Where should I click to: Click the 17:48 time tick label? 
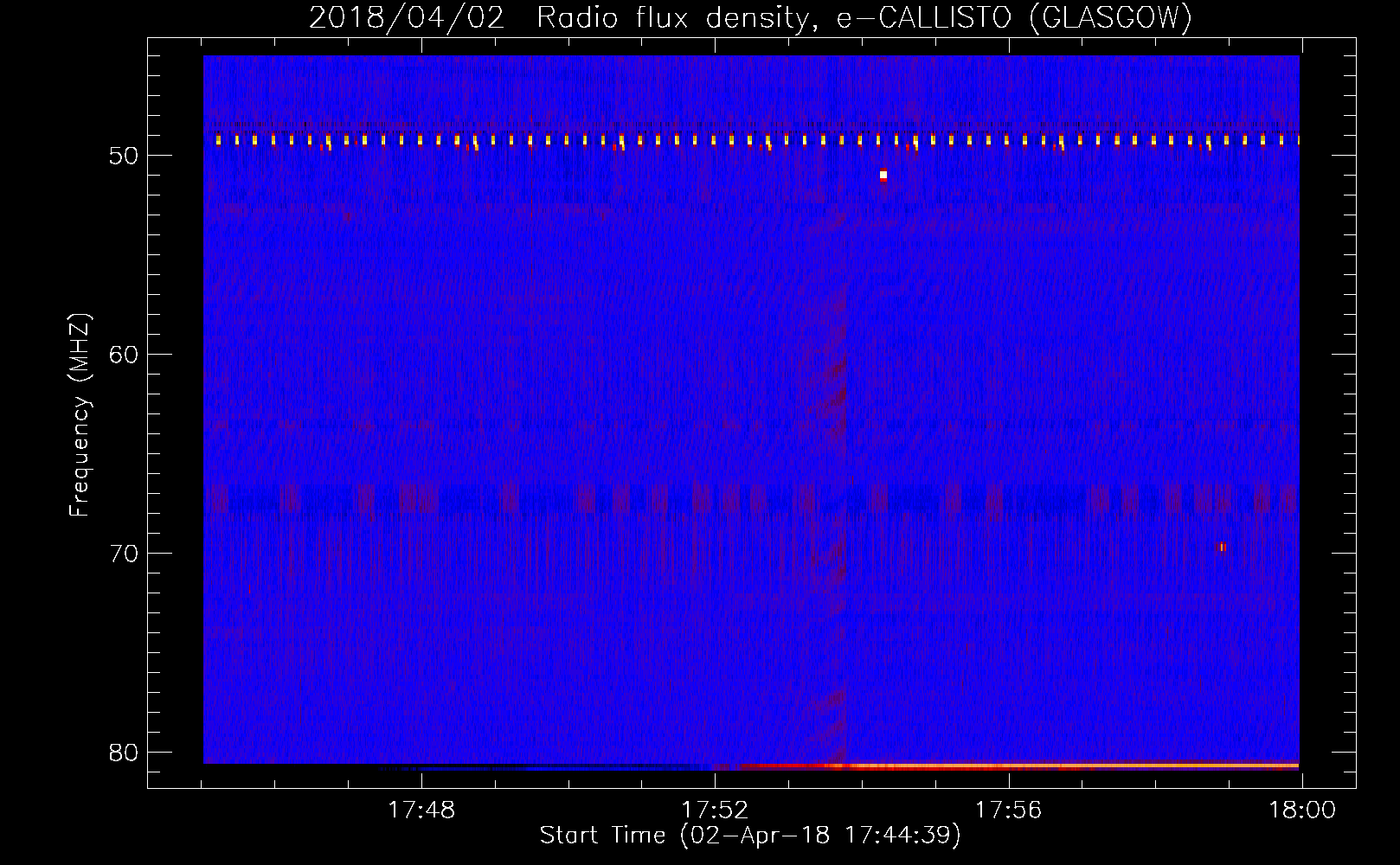(x=421, y=811)
